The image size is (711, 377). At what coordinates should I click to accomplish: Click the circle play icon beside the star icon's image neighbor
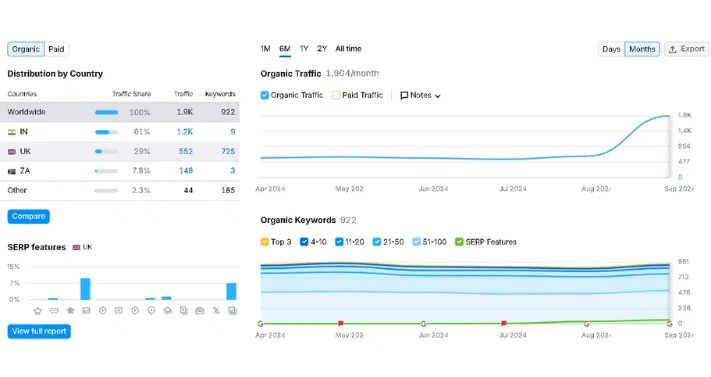pos(102,311)
